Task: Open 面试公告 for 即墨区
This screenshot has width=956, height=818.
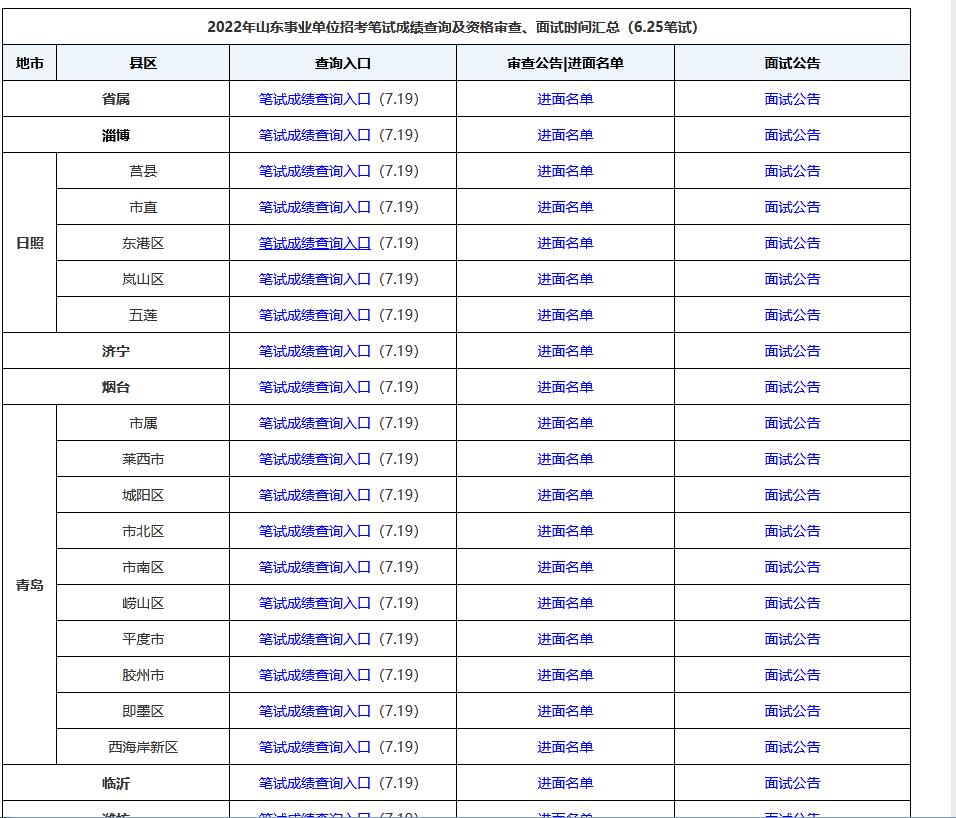Action: 793,710
